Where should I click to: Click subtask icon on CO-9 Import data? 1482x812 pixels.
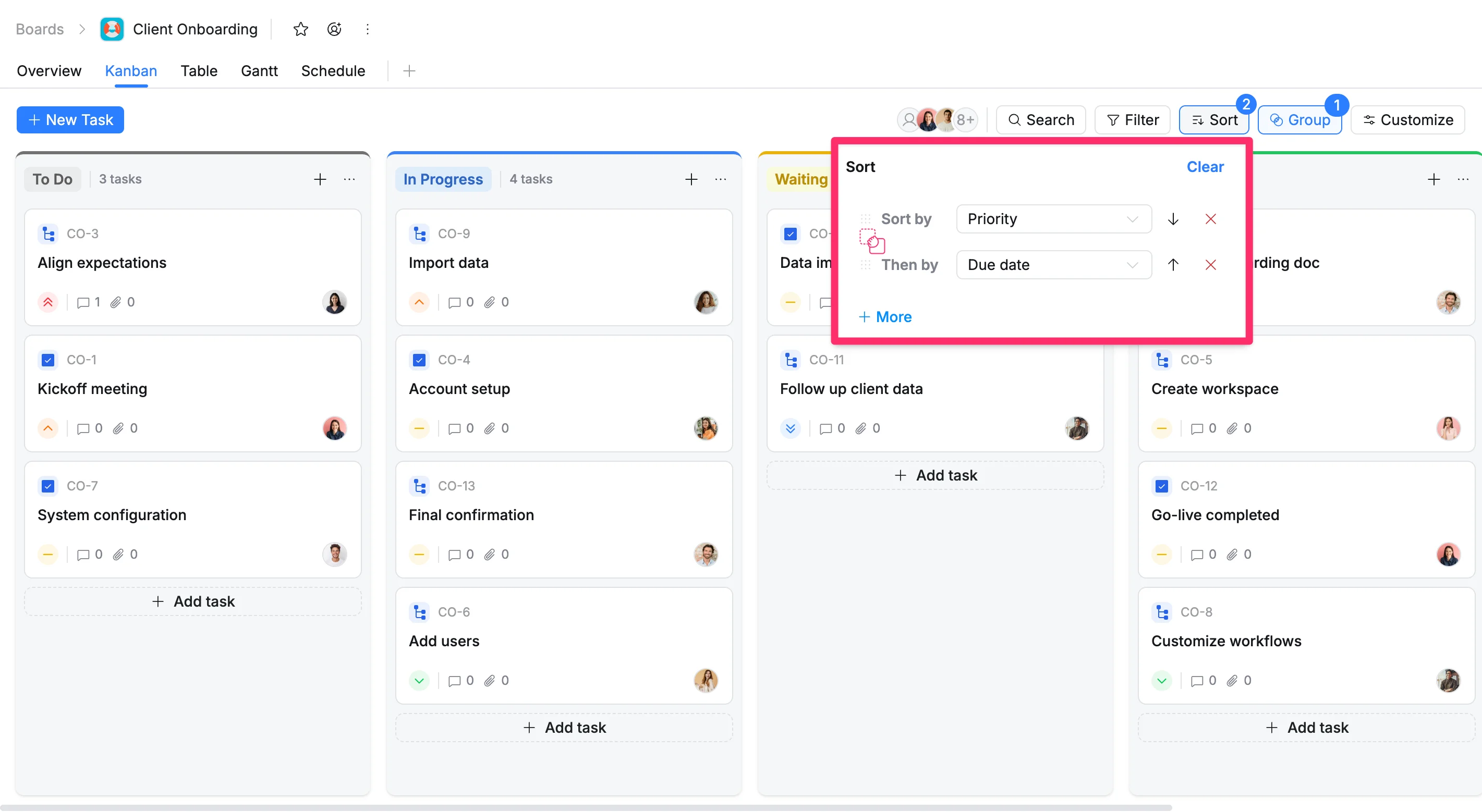[x=419, y=233]
